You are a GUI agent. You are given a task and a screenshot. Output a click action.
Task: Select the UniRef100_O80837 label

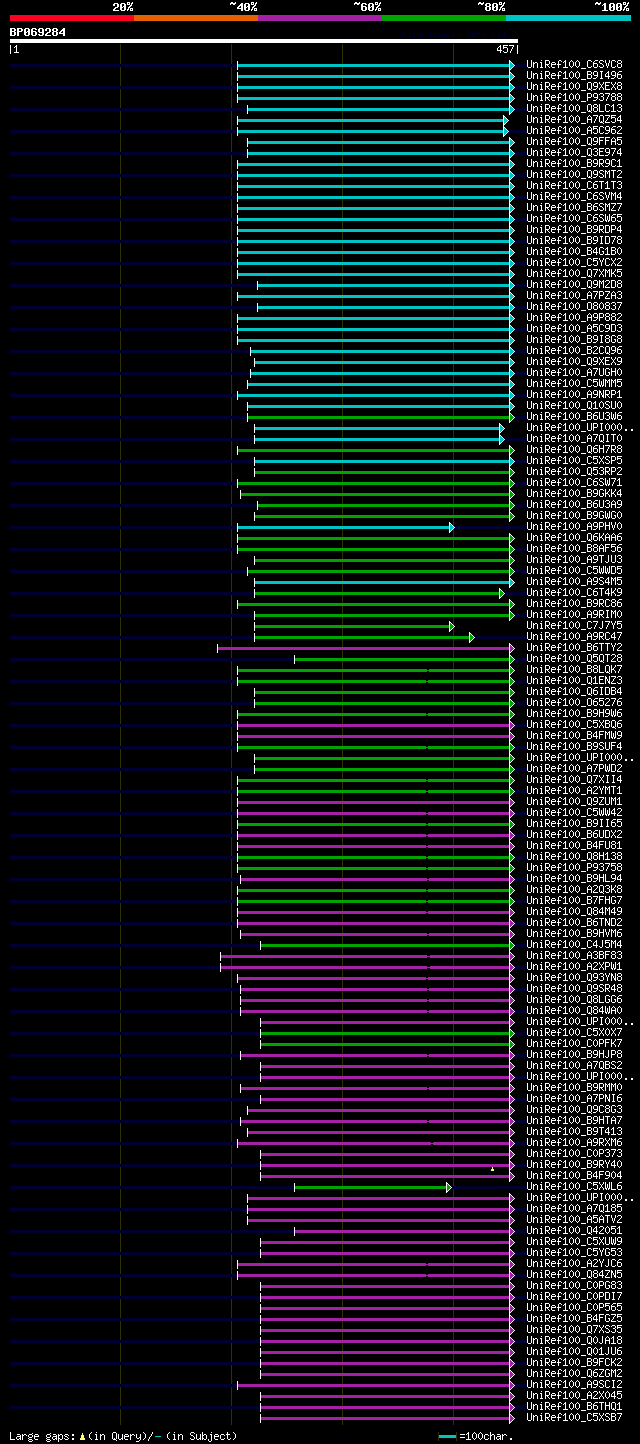pyautogui.click(x=574, y=306)
